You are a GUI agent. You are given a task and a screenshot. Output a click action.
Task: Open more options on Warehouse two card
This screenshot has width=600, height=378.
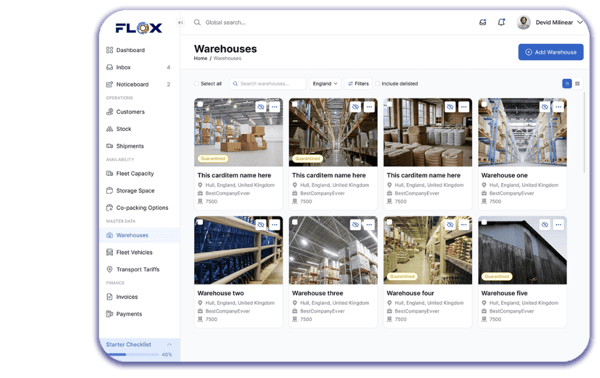coord(275,225)
